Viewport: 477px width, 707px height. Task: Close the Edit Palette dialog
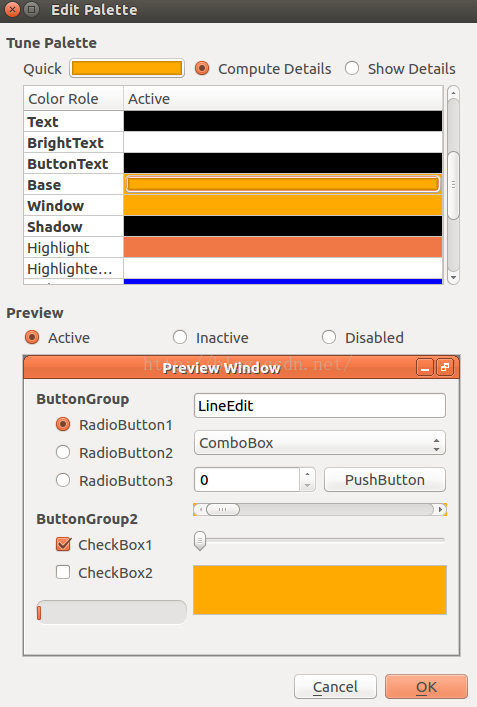12,9
